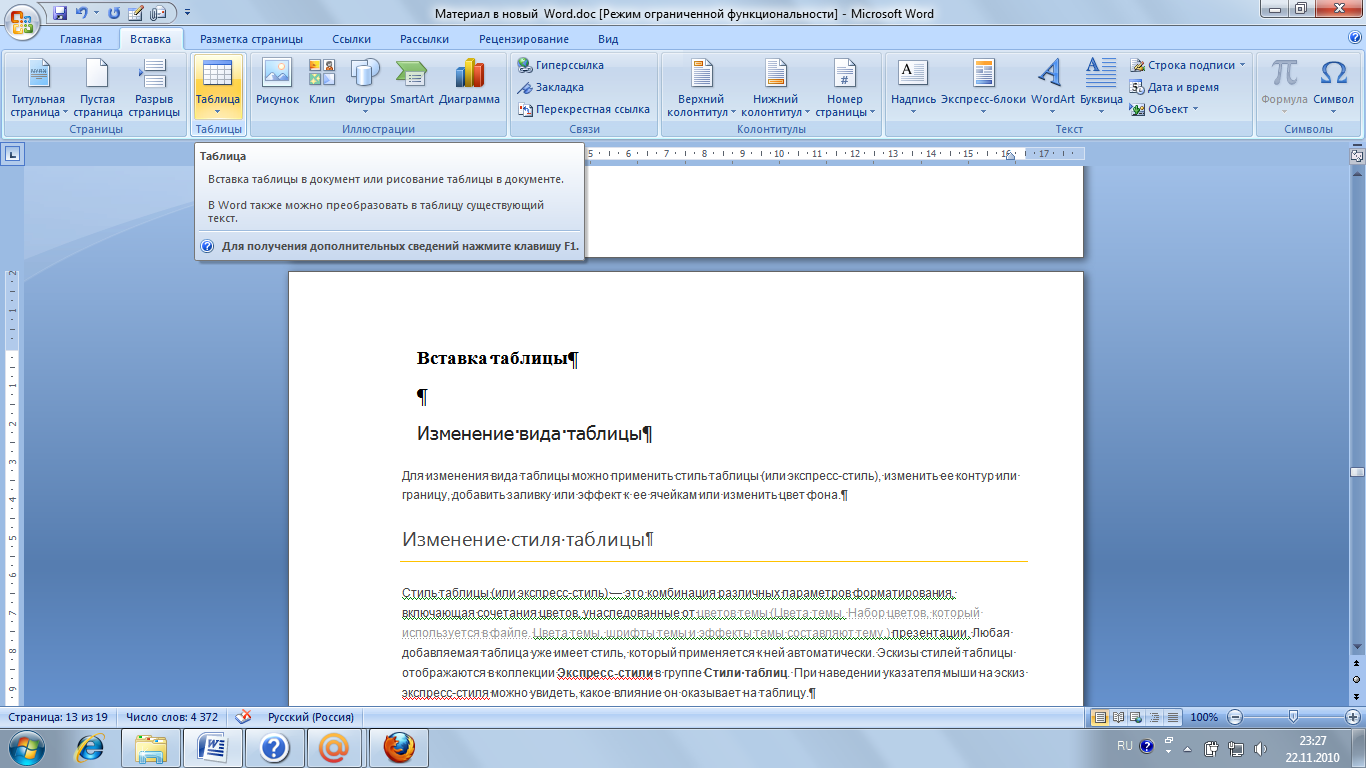Switch to Web Layout view
Screen dimensions: 1366x768
coord(1137,717)
